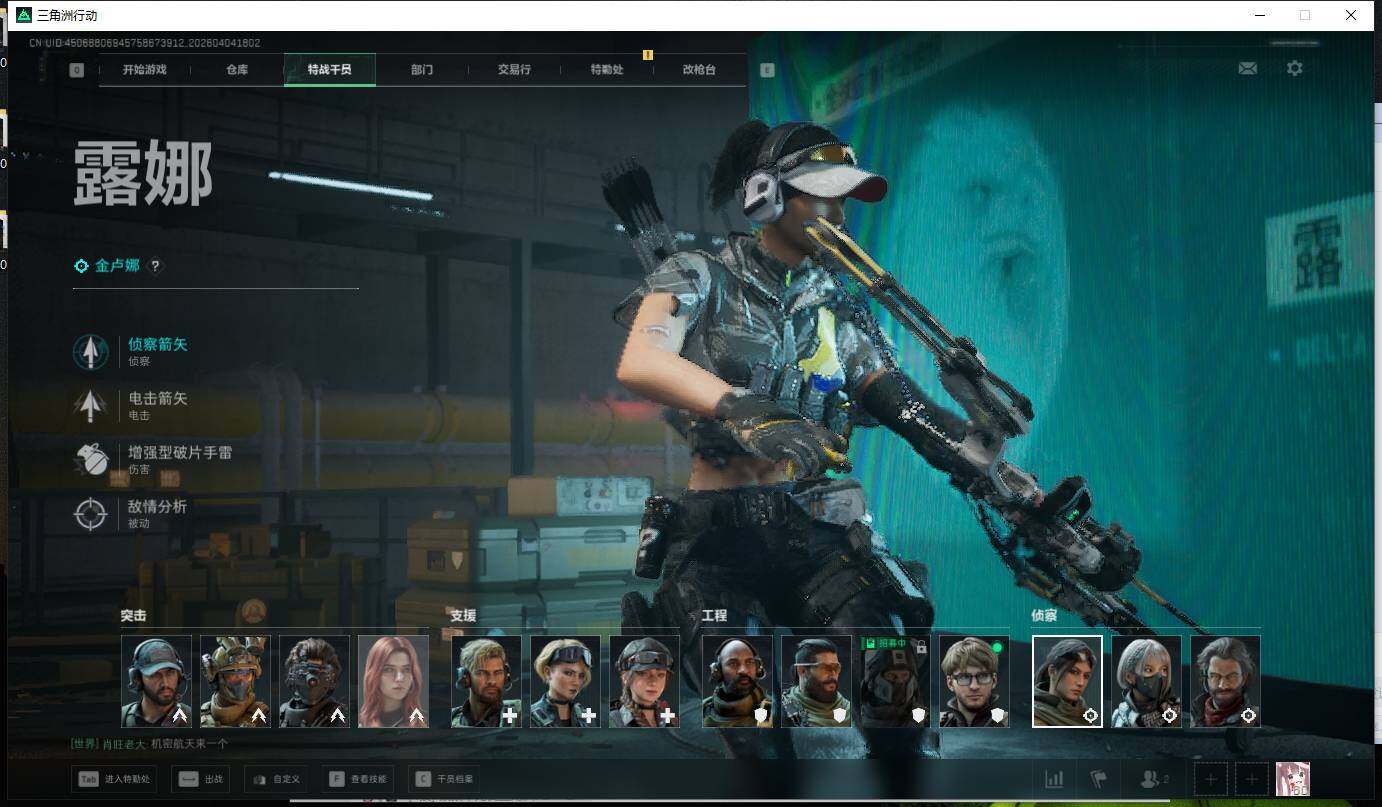Open the mail envelope icon
The width and height of the screenshot is (1382, 807).
point(1248,68)
